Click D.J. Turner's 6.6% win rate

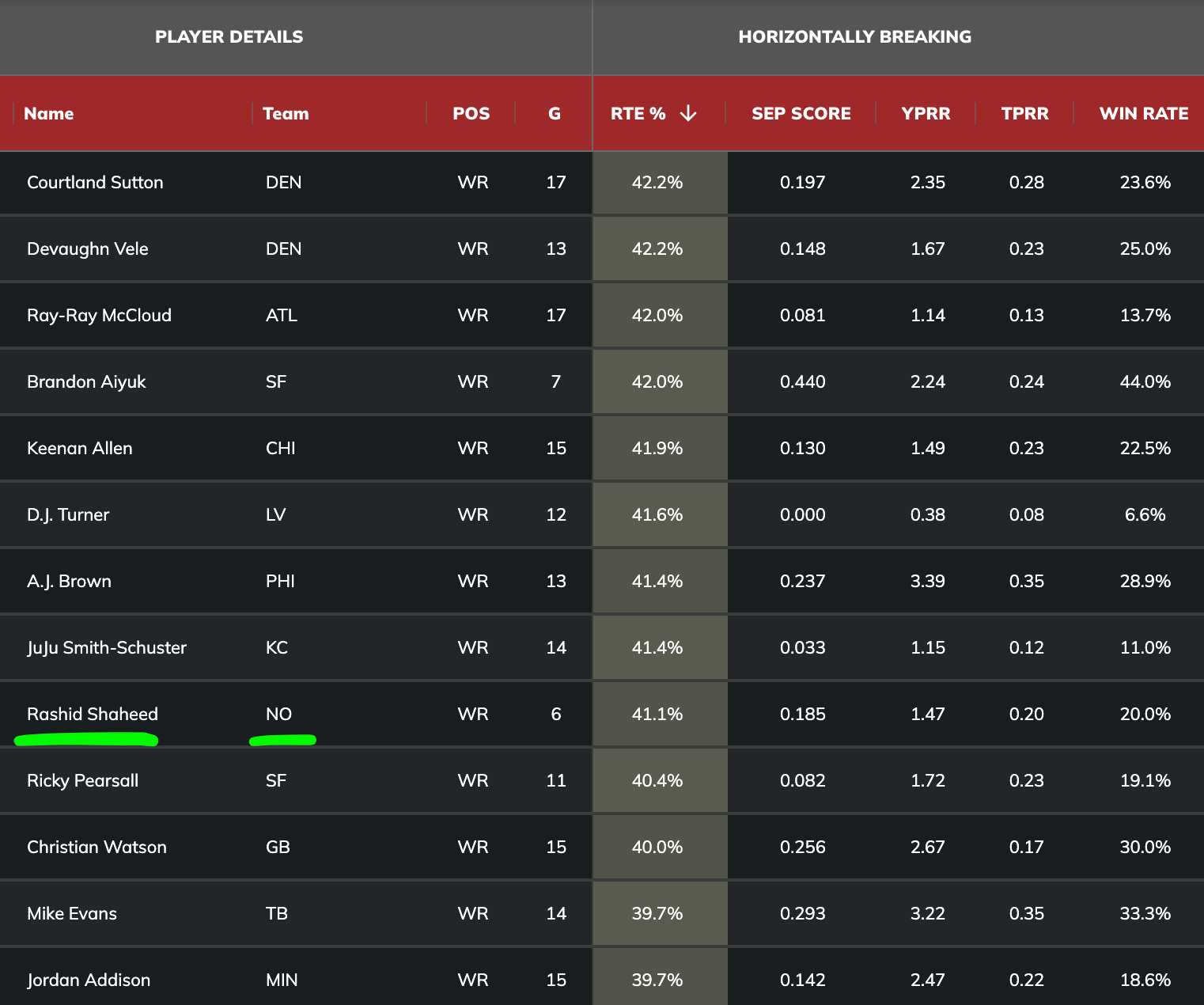(x=1145, y=514)
